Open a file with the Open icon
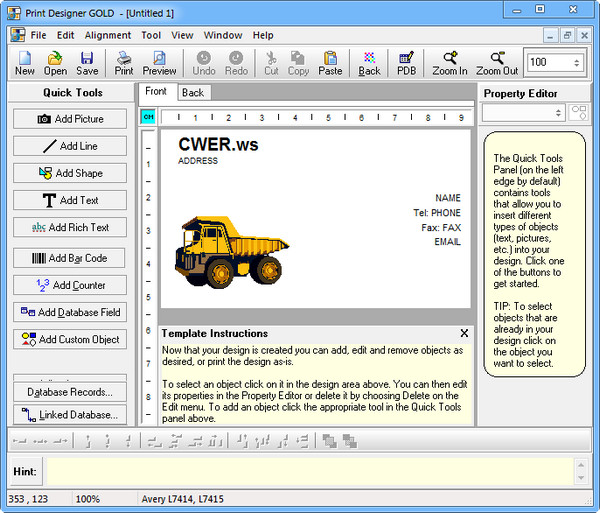The width and height of the screenshot is (600, 513). [x=55, y=62]
